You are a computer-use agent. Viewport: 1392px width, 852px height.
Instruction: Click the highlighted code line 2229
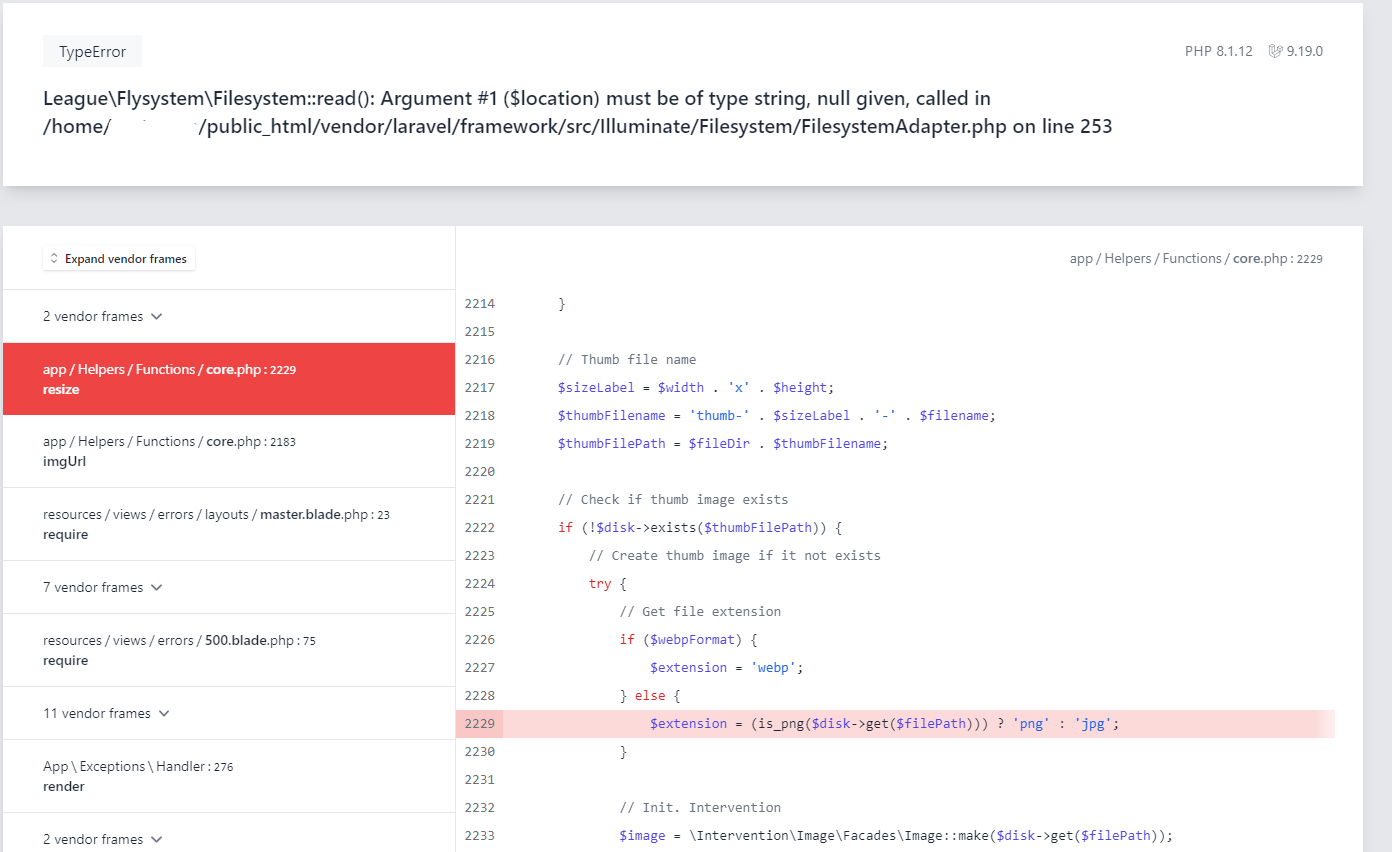(895, 723)
